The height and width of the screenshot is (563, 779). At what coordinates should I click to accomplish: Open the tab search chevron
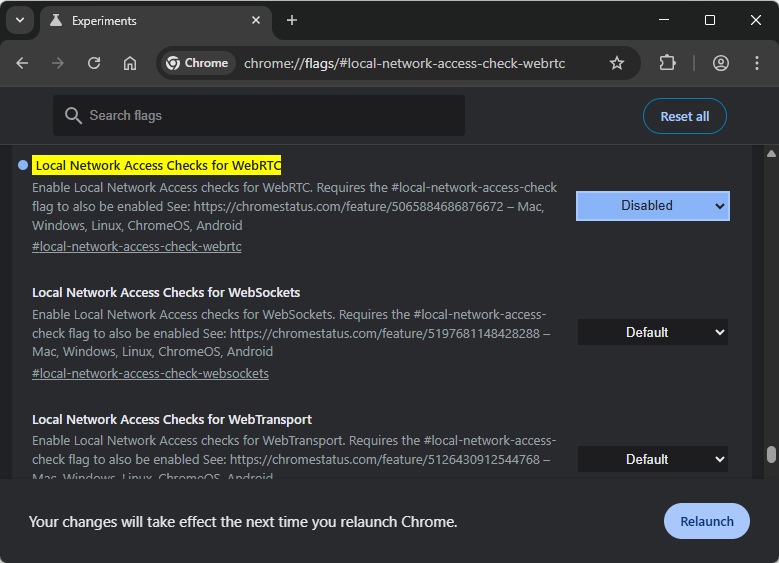point(20,20)
